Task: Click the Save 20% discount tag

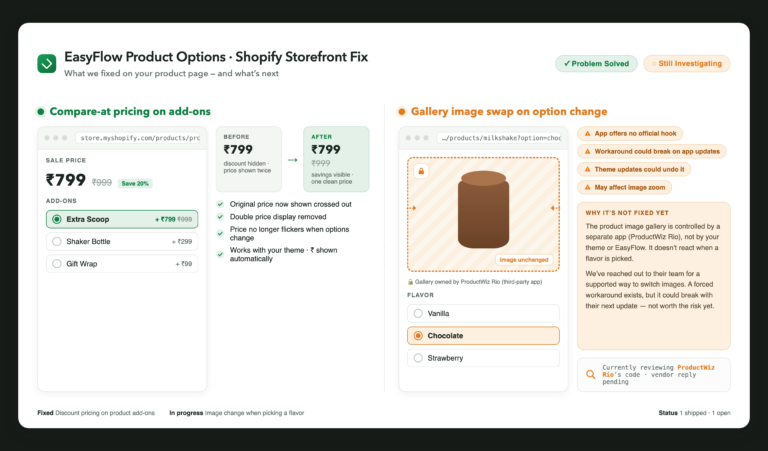Action: tap(135, 184)
